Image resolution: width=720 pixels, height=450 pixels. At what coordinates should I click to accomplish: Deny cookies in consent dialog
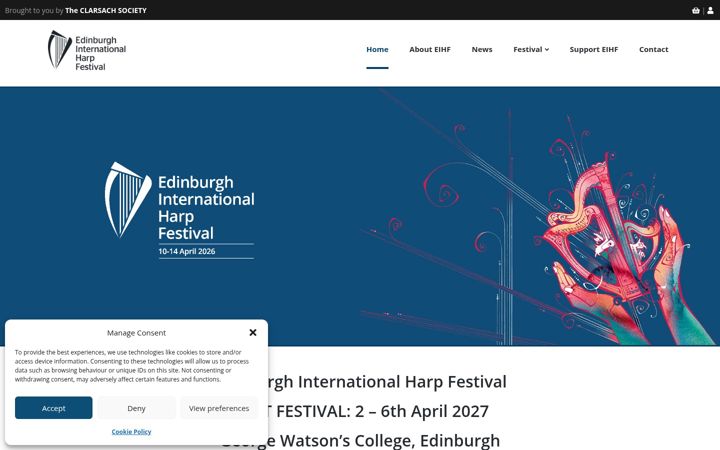pyautogui.click(x=136, y=408)
